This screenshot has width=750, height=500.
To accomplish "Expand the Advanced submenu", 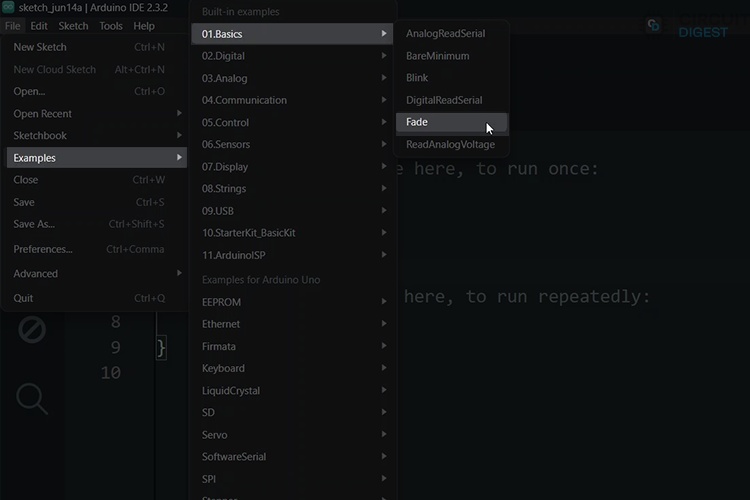I will (96, 274).
